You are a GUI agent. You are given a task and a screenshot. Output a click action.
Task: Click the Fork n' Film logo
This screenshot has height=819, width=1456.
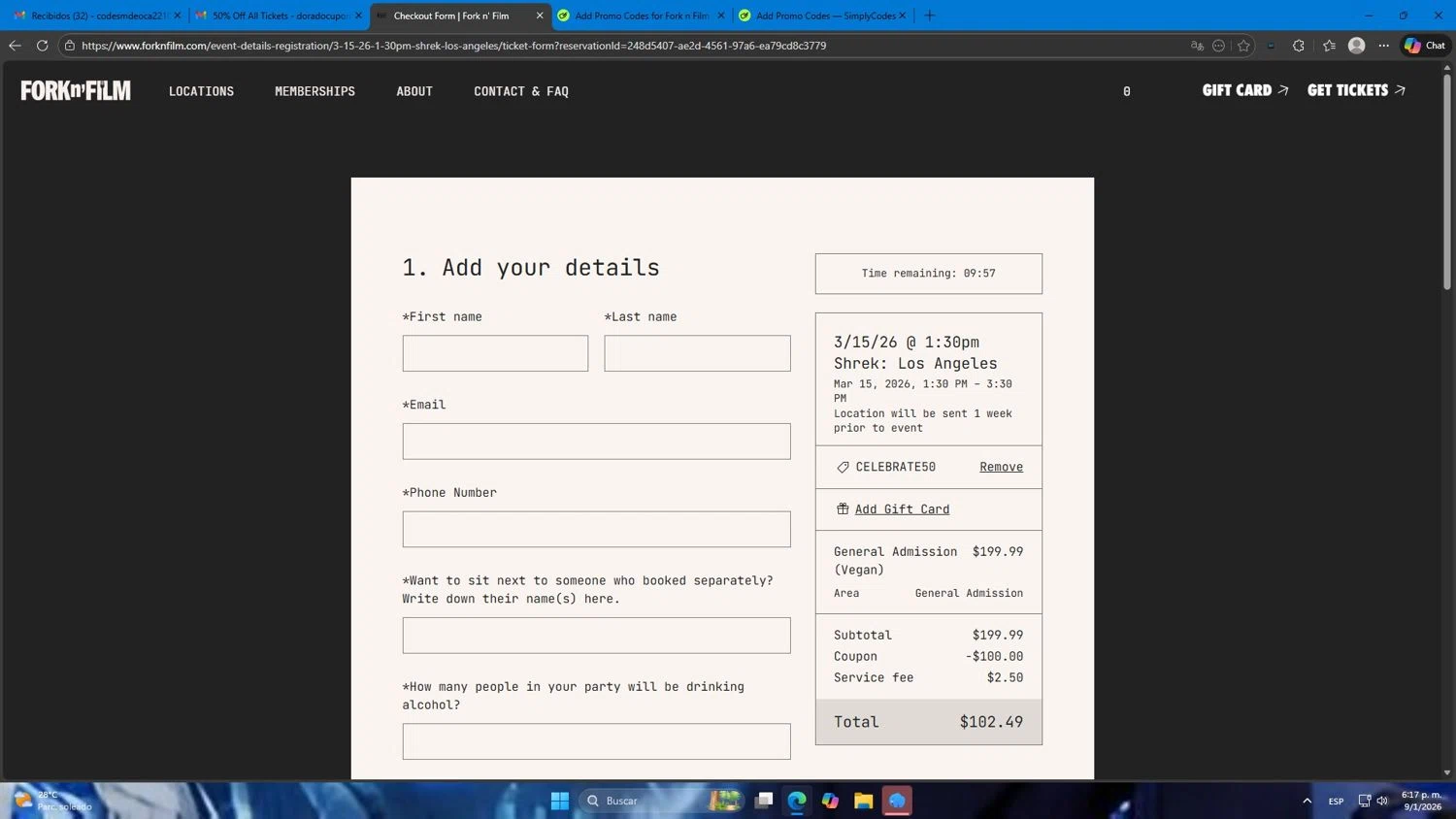pos(76,90)
